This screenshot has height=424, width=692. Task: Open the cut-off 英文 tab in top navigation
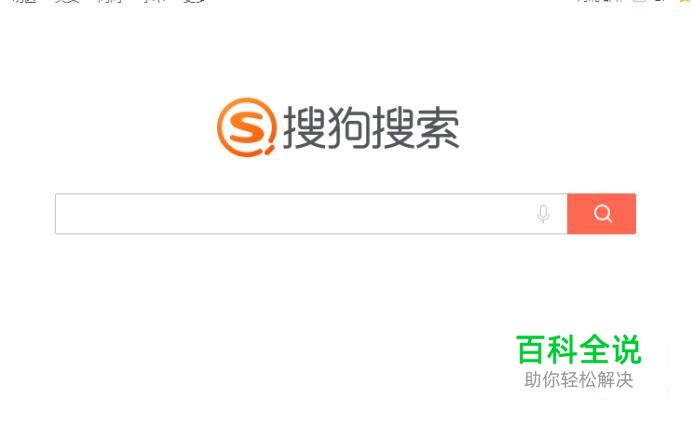click(x=67, y=1)
